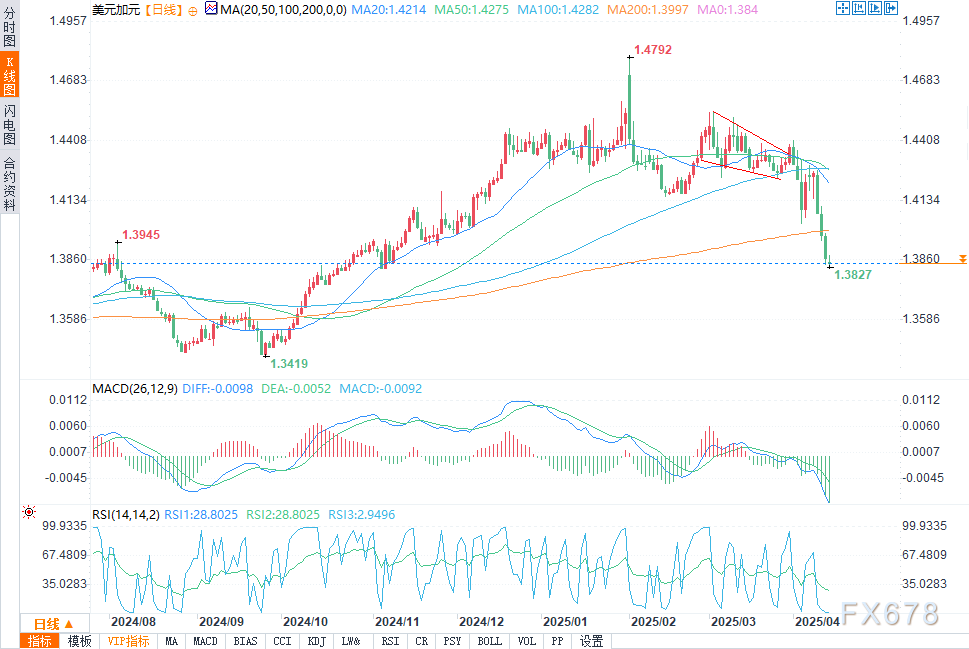Viewport: 969px width, 649px height.
Task: Select the K线图 side tab
Action: click(x=9, y=75)
